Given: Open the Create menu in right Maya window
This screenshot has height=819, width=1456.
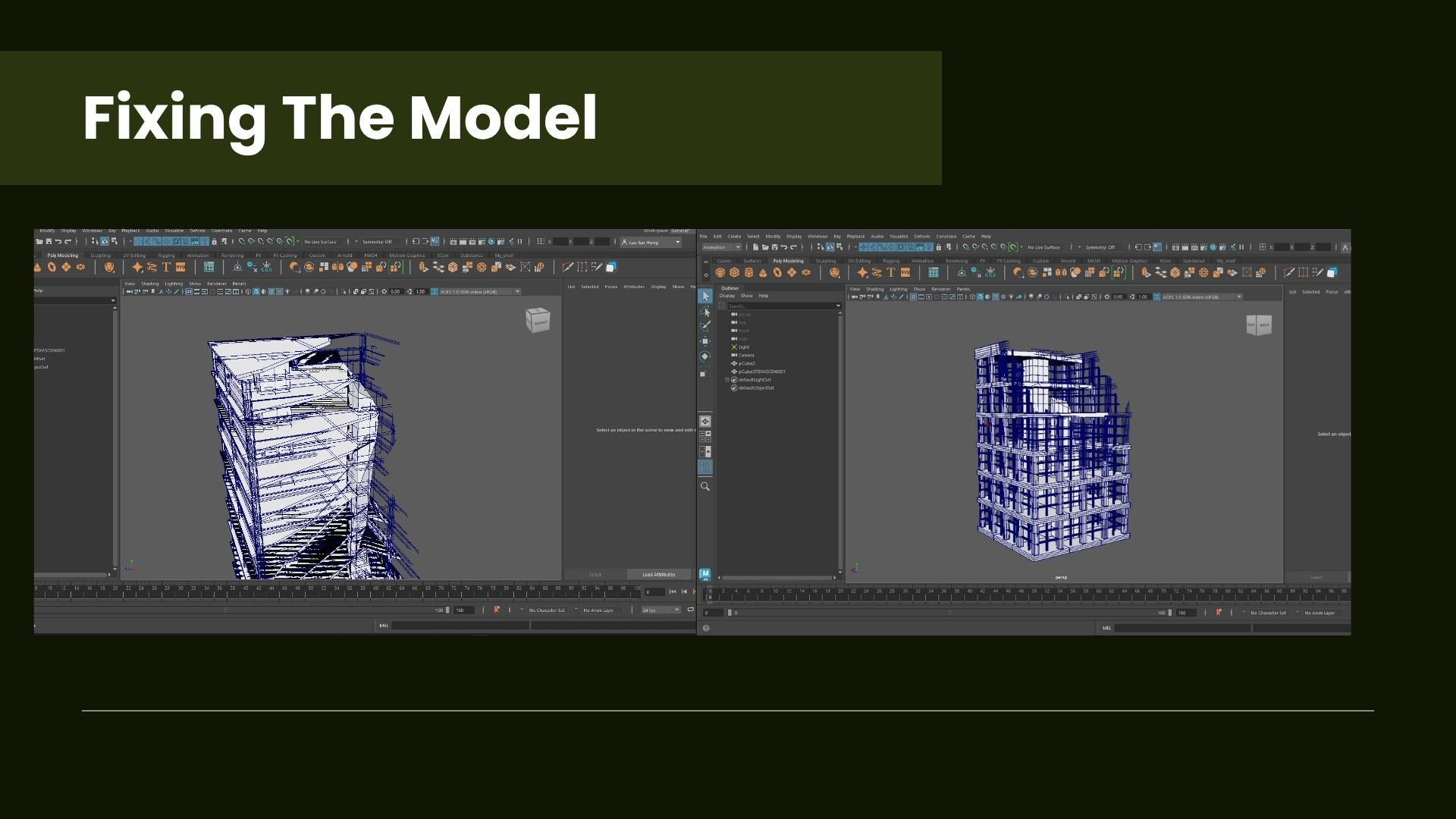Looking at the screenshot, I should pos(734,237).
